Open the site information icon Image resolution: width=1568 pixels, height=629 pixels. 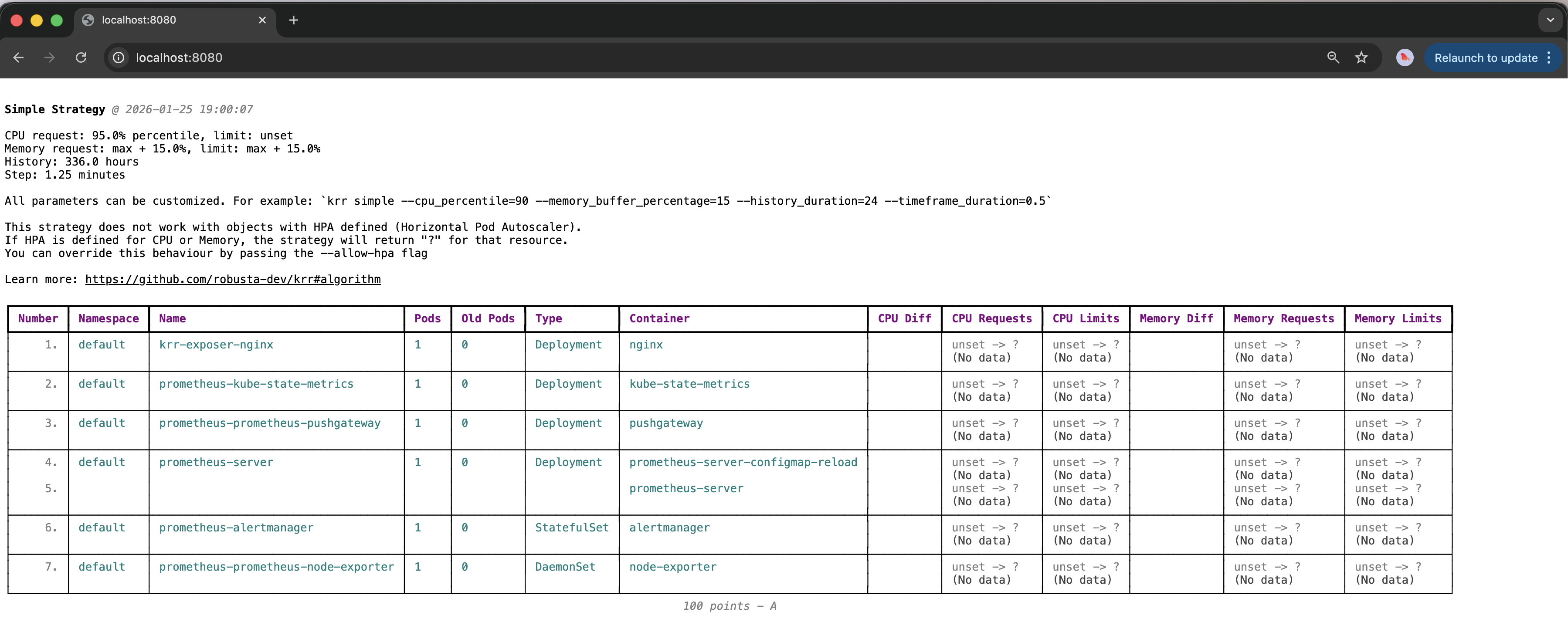(x=119, y=57)
